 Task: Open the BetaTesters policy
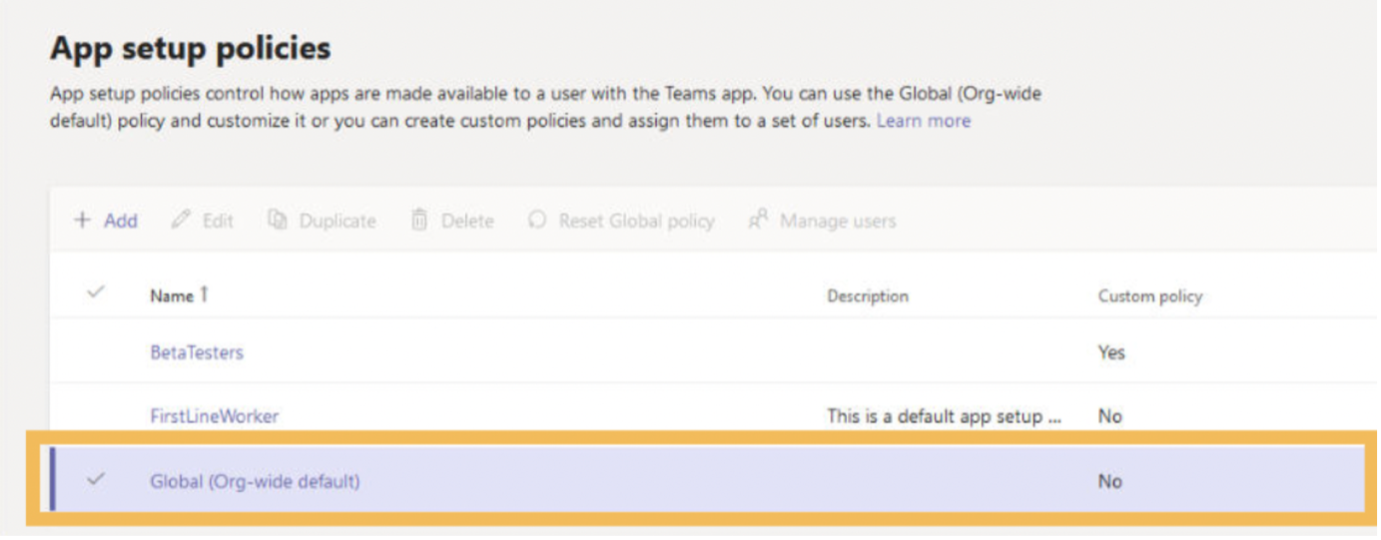click(x=196, y=352)
